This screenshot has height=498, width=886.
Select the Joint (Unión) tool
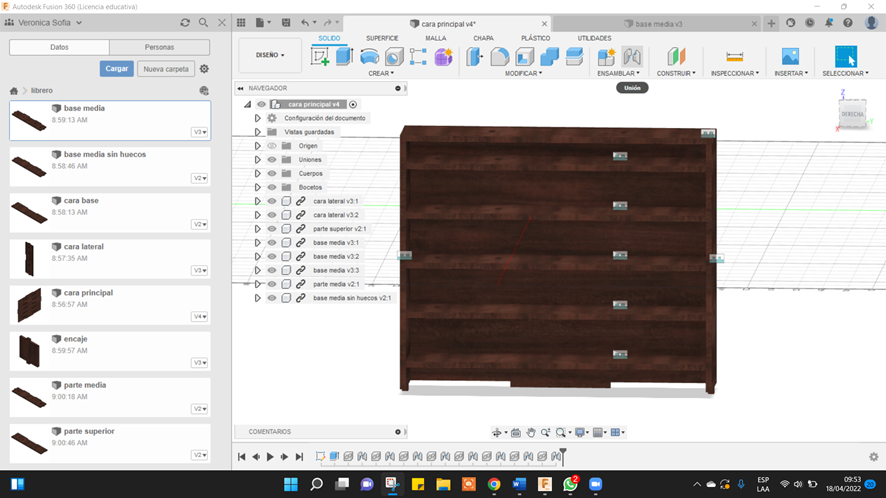(632, 57)
